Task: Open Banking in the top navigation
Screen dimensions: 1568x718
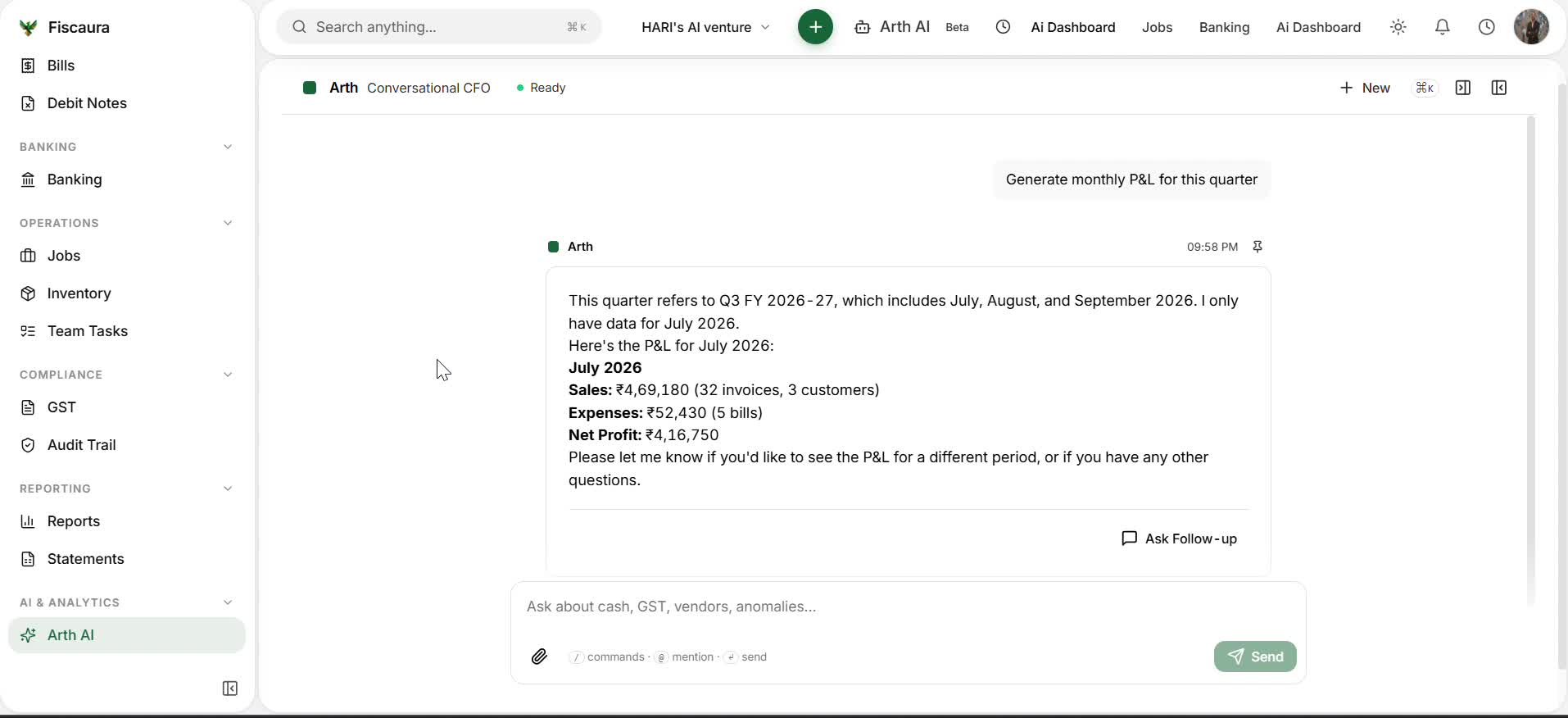Action: tap(1224, 27)
